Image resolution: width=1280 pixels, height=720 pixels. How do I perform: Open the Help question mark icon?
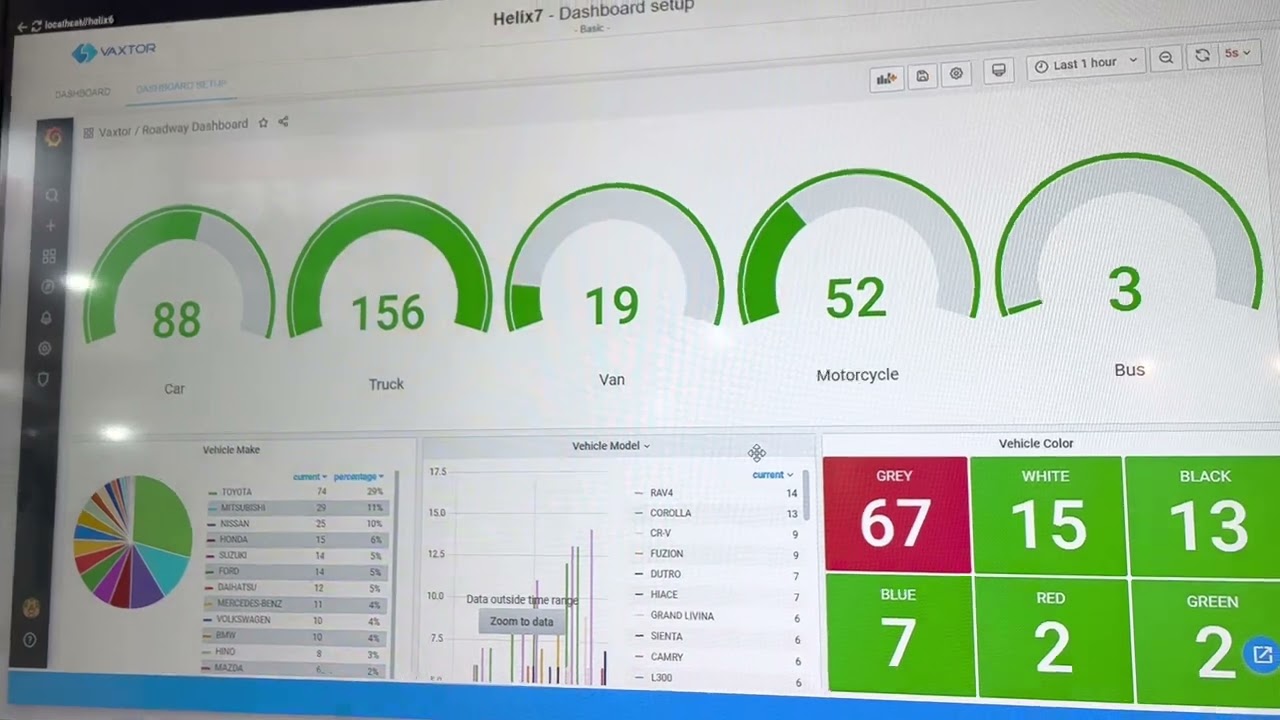[x=30, y=639]
